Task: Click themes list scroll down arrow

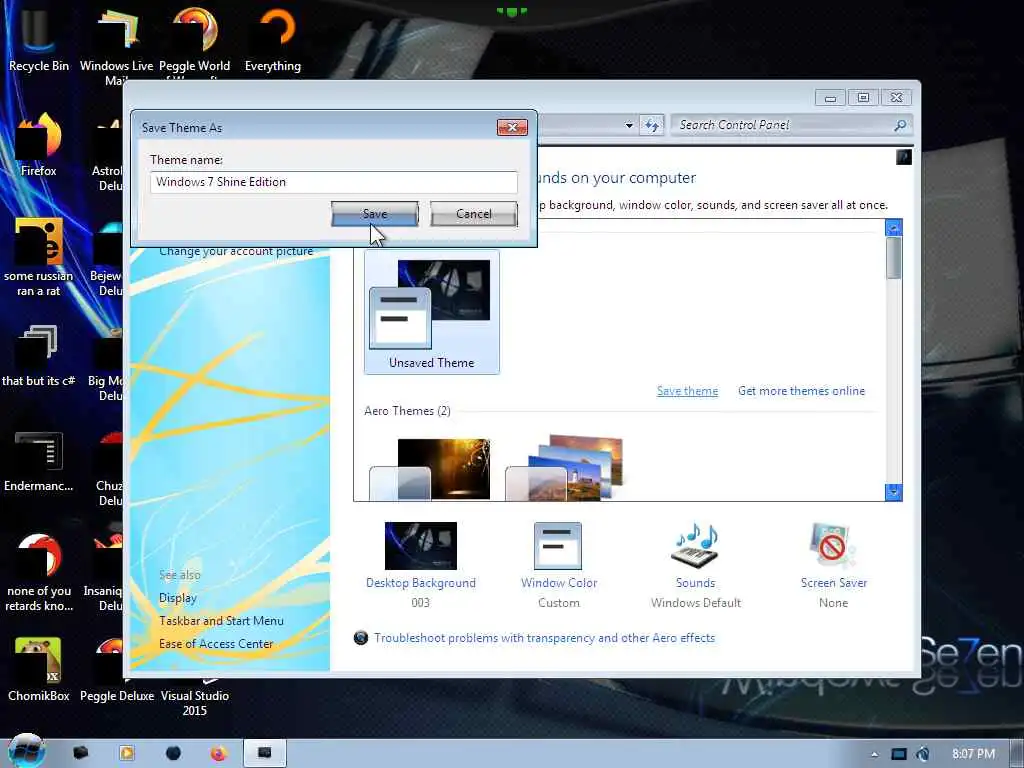Action: pos(893,492)
